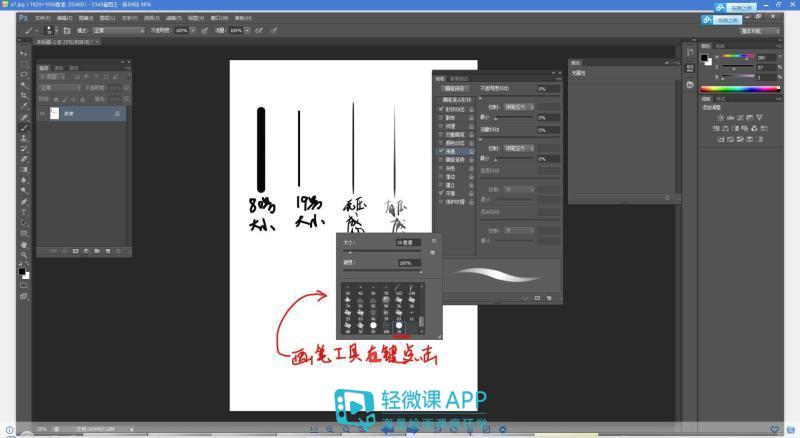
Task: Click the Photoshop Ps logo icon
Action: (x=23, y=18)
